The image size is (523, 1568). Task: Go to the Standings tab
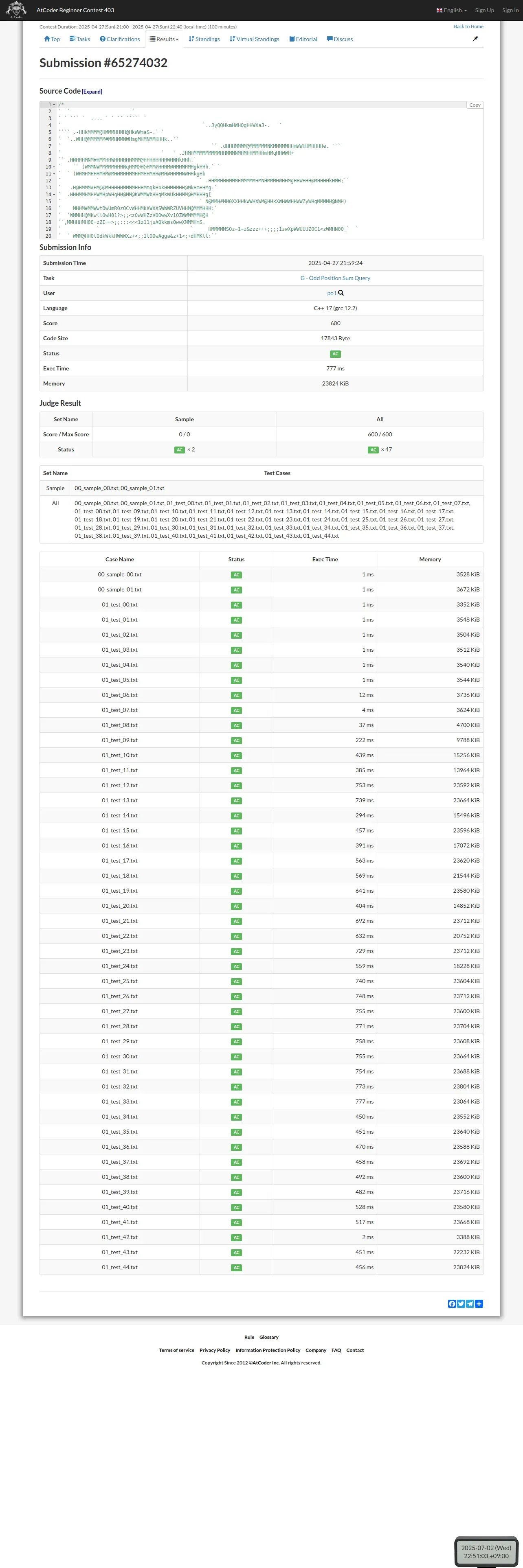tap(204, 39)
